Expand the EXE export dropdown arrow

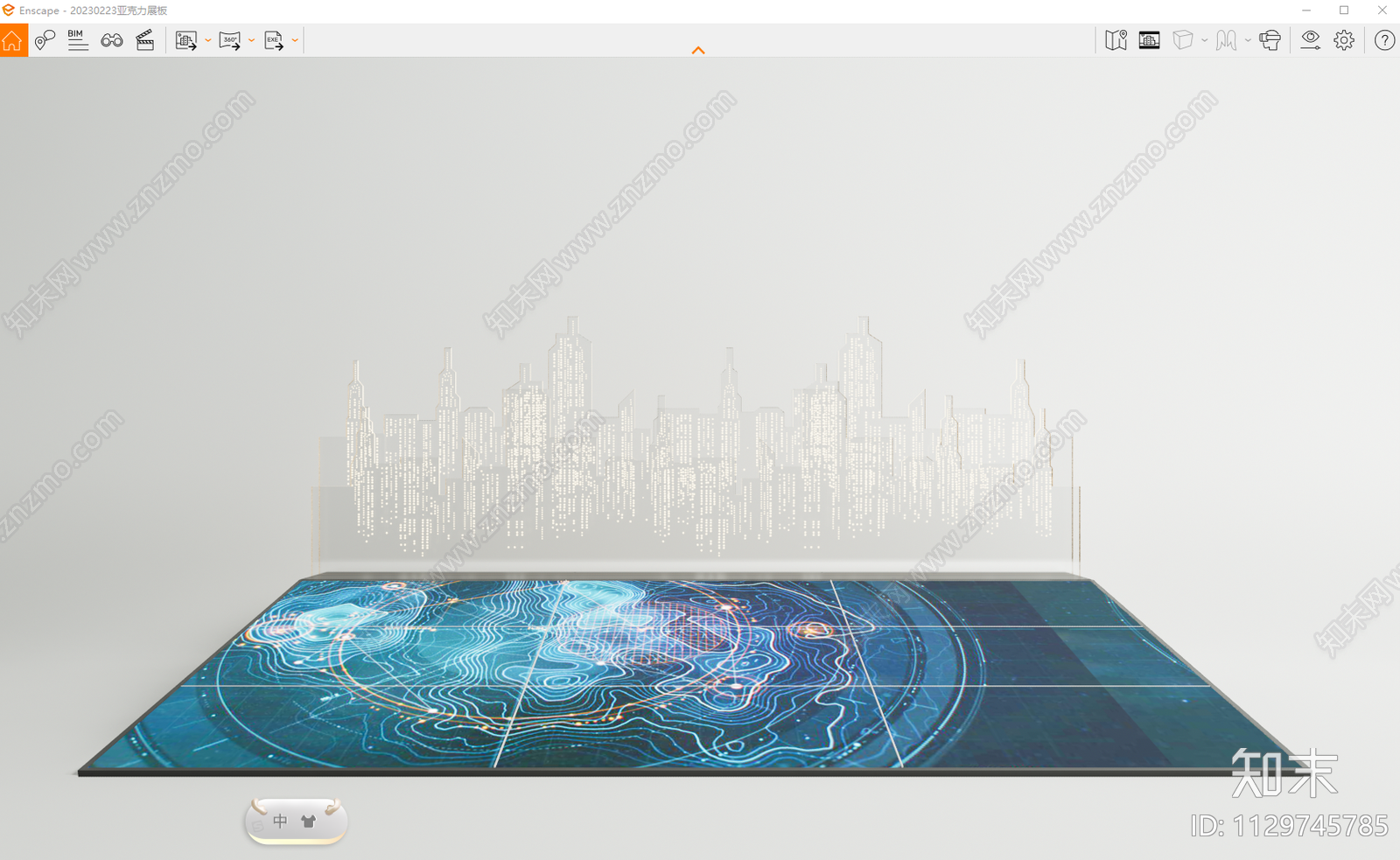tap(295, 40)
